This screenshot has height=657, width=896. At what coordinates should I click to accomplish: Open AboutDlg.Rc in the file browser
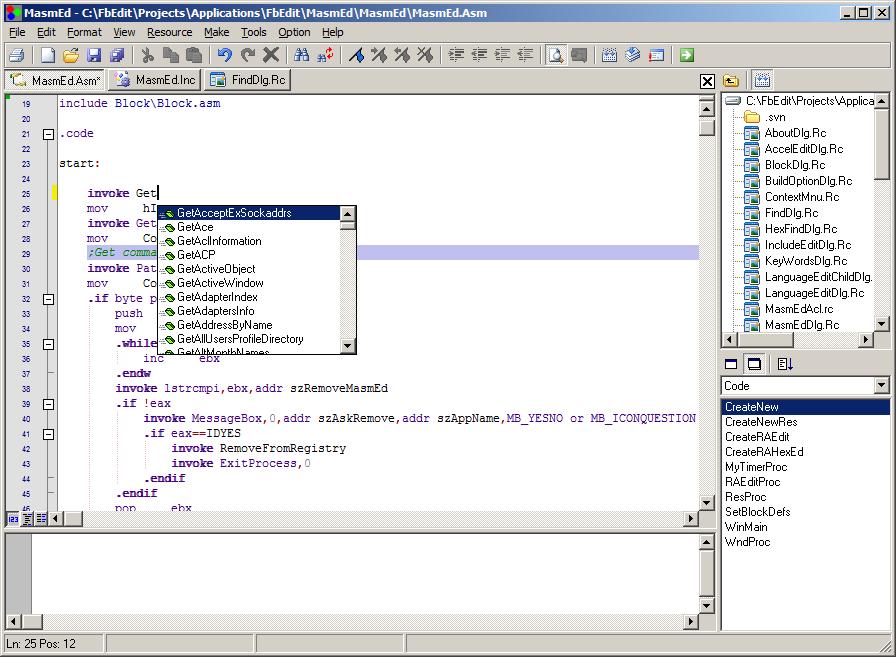coord(795,133)
